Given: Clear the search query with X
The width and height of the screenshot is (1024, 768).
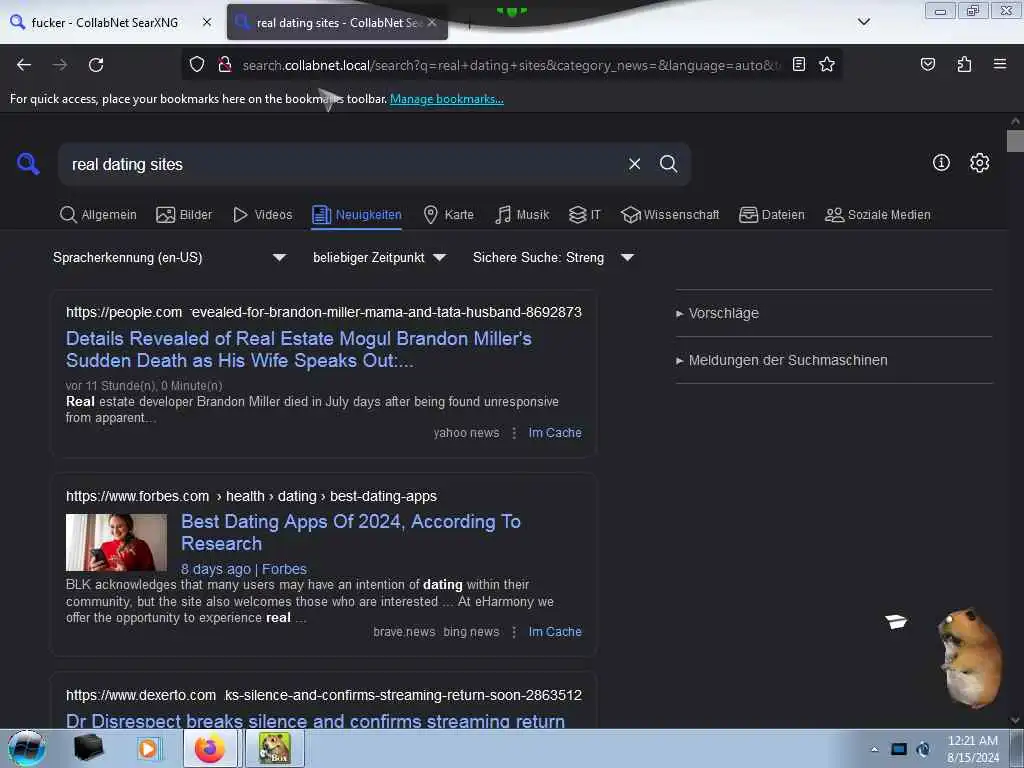Looking at the screenshot, I should pos(634,164).
